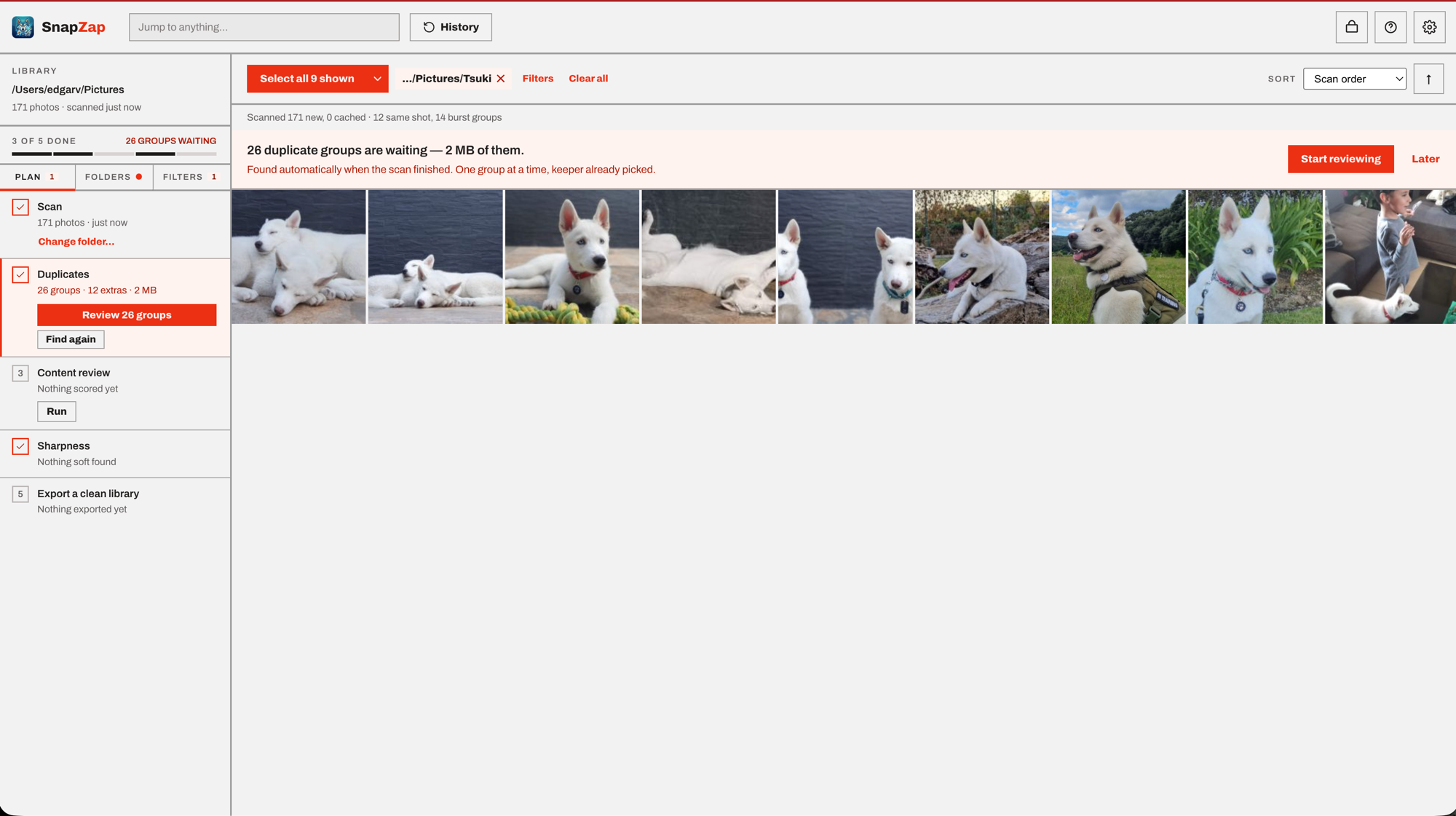
Task: Click Change folder... link
Action: coord(76,242)
